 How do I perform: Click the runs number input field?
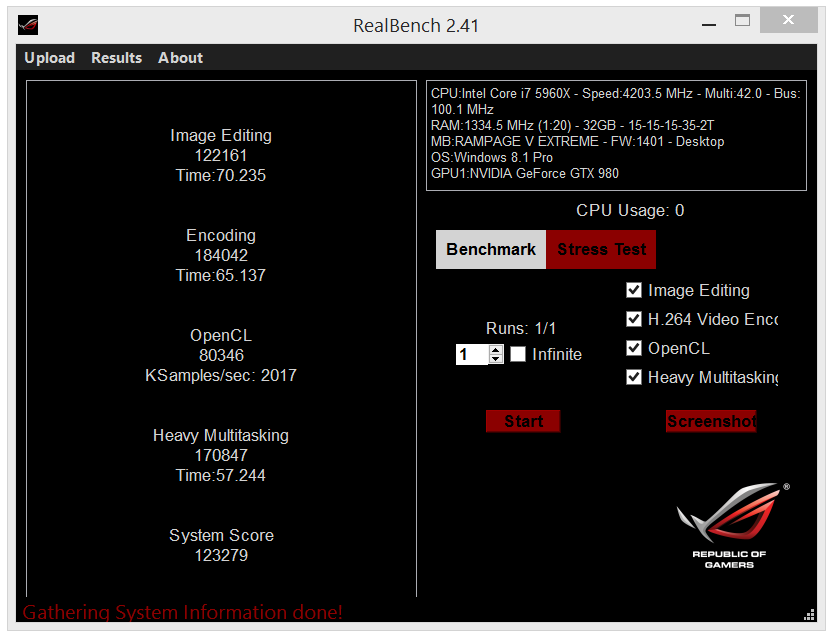(472, 354)
